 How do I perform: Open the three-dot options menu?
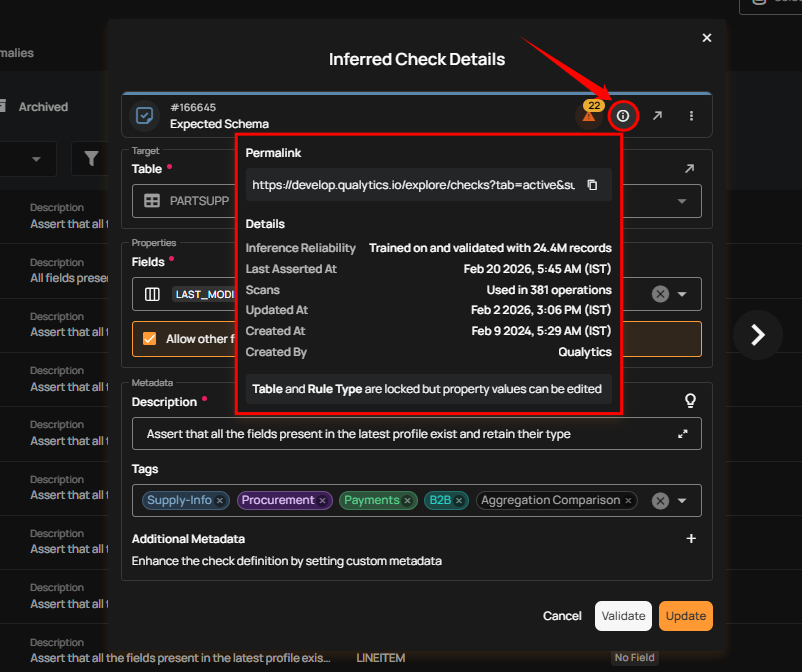pyautogui.click(x=691, y=116)
